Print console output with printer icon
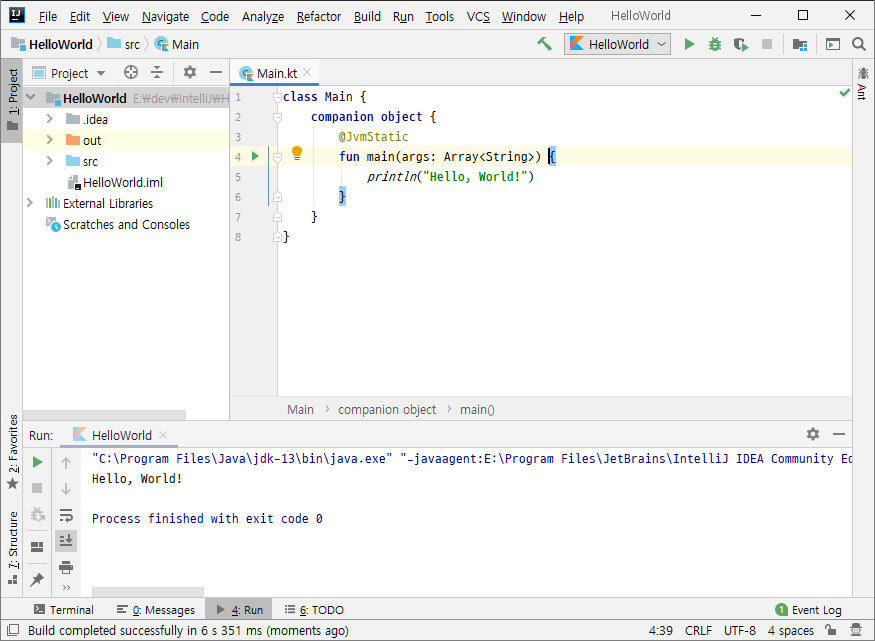This screenshot has height=641, width=875. point(66,567)
